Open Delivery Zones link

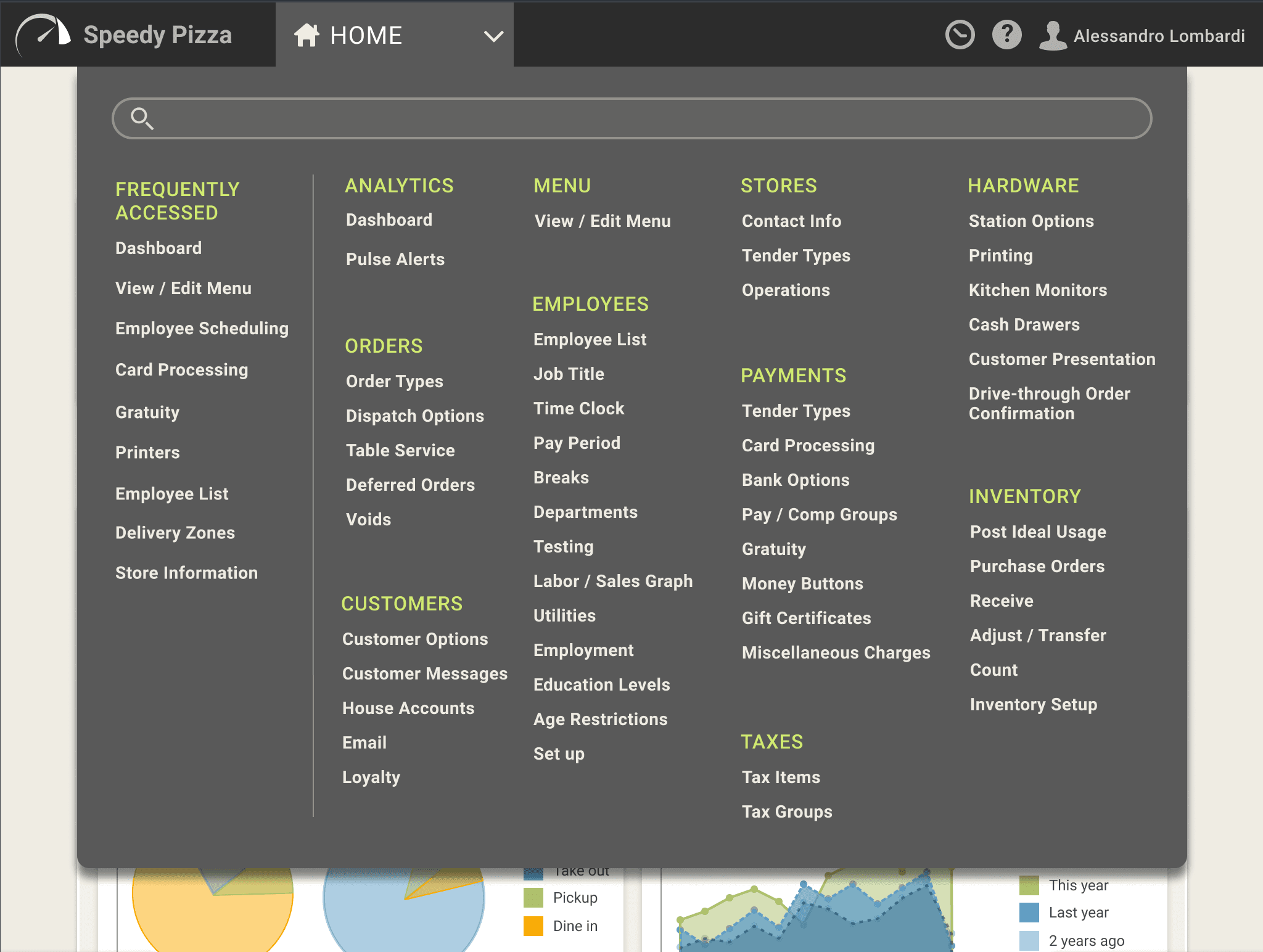coord(175,533)
